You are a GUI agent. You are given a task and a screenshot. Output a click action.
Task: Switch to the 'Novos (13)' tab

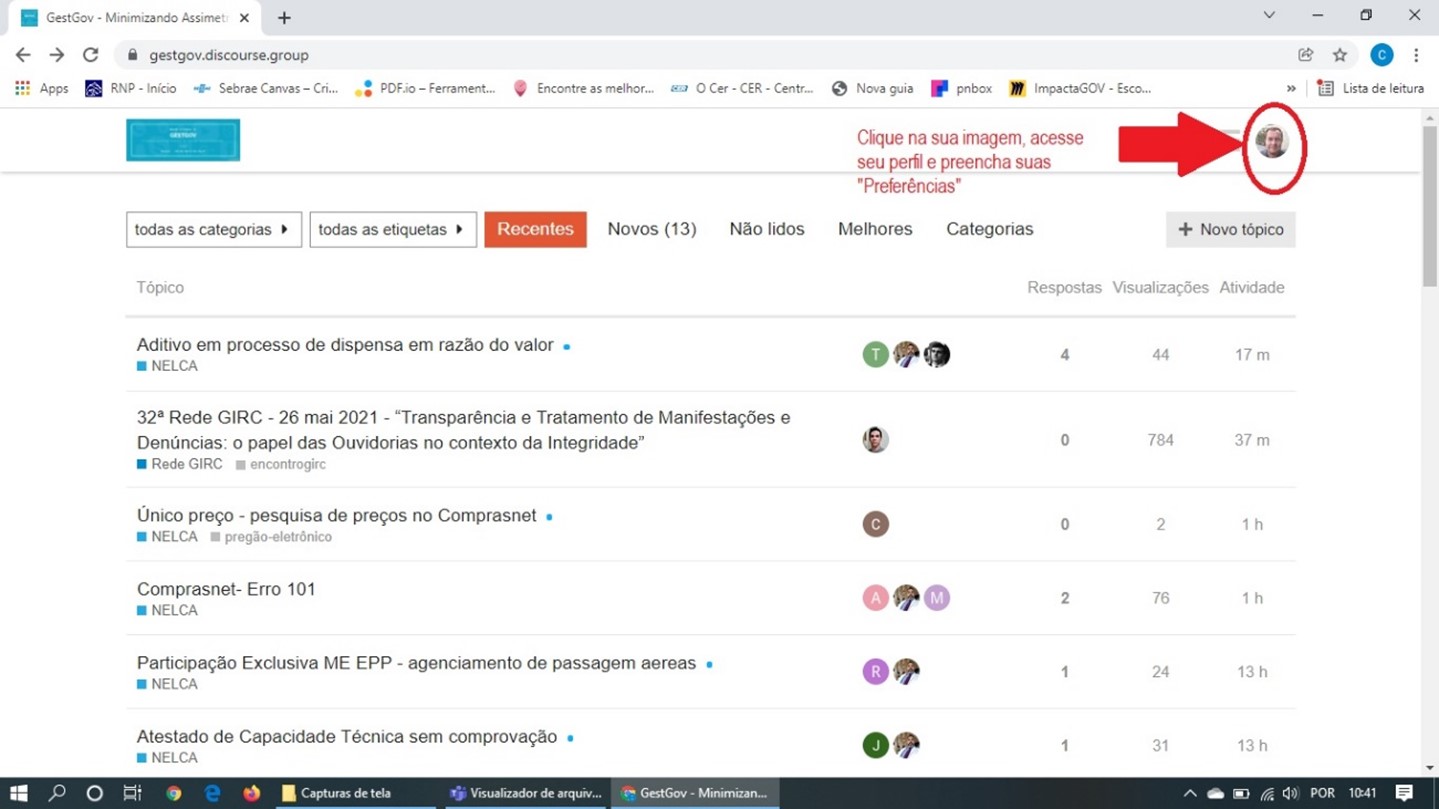point(651,229)
